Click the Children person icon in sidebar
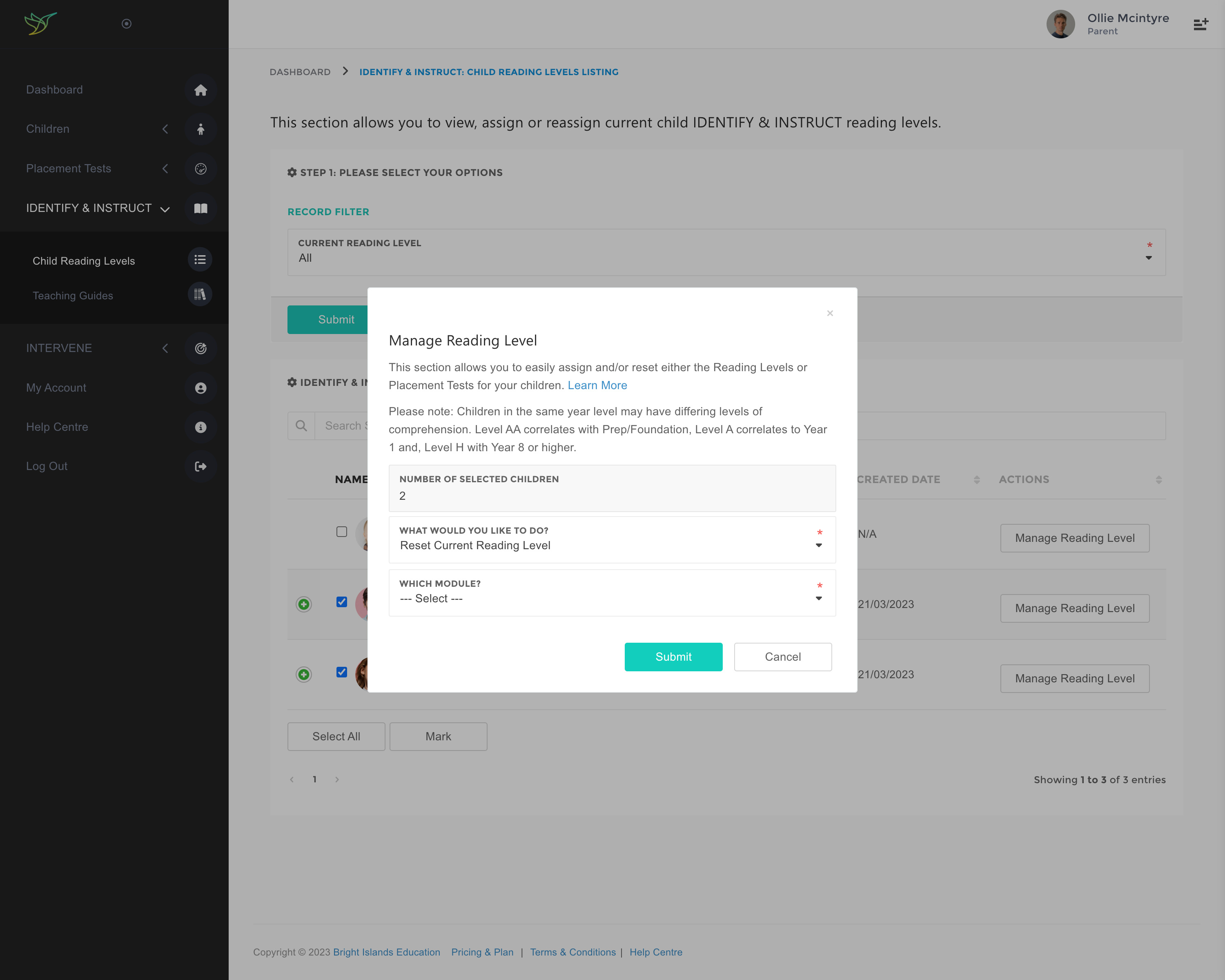Image resolution: width=1225 pixels, height=980 pixels. click(x=200, y=129)
